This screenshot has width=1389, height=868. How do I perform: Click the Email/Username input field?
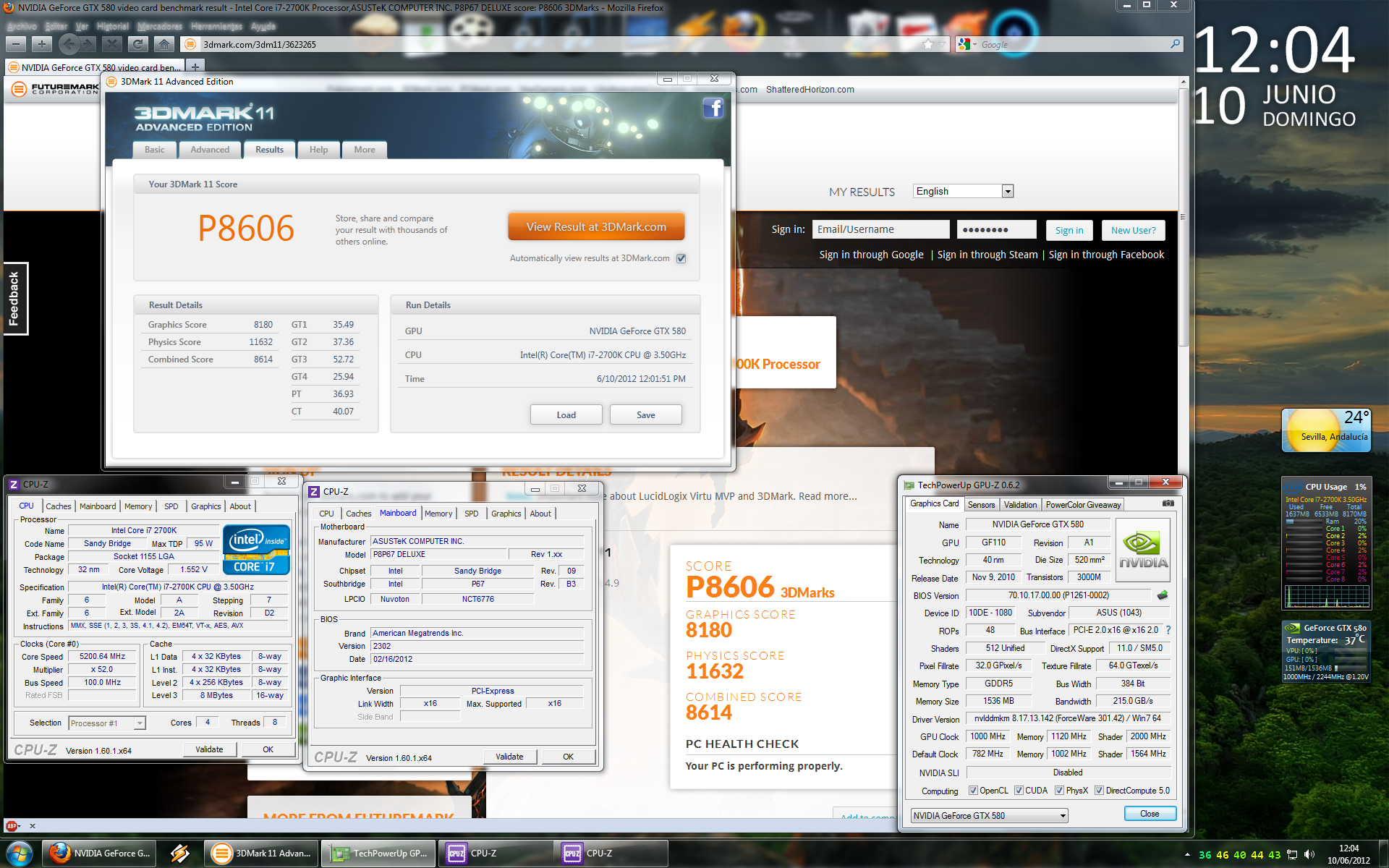tap(880, 229)
